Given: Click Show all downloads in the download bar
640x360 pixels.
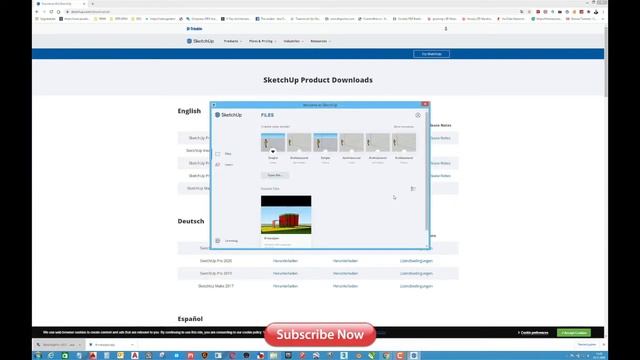Looking at the screenshot, I should click(587, 345).
